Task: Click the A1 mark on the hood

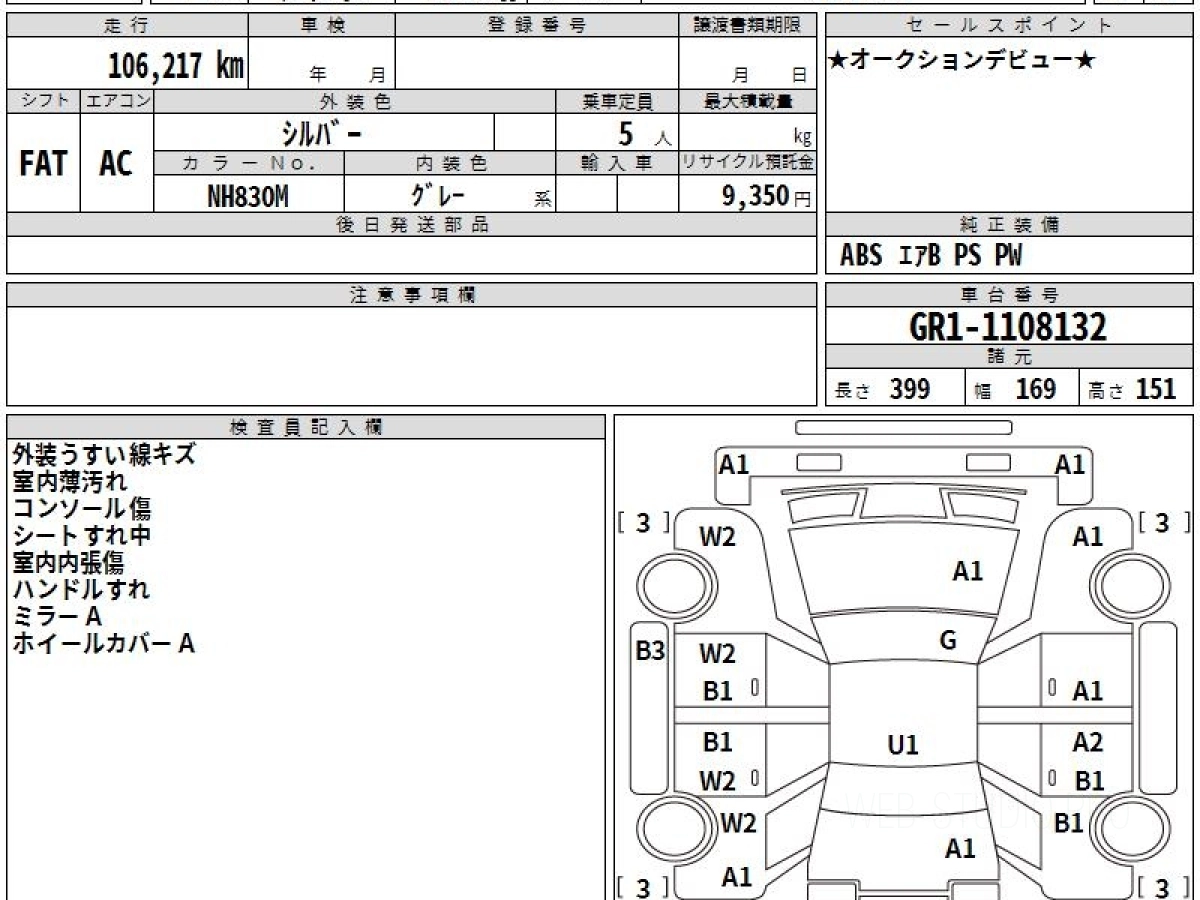Action: (967, 571)
